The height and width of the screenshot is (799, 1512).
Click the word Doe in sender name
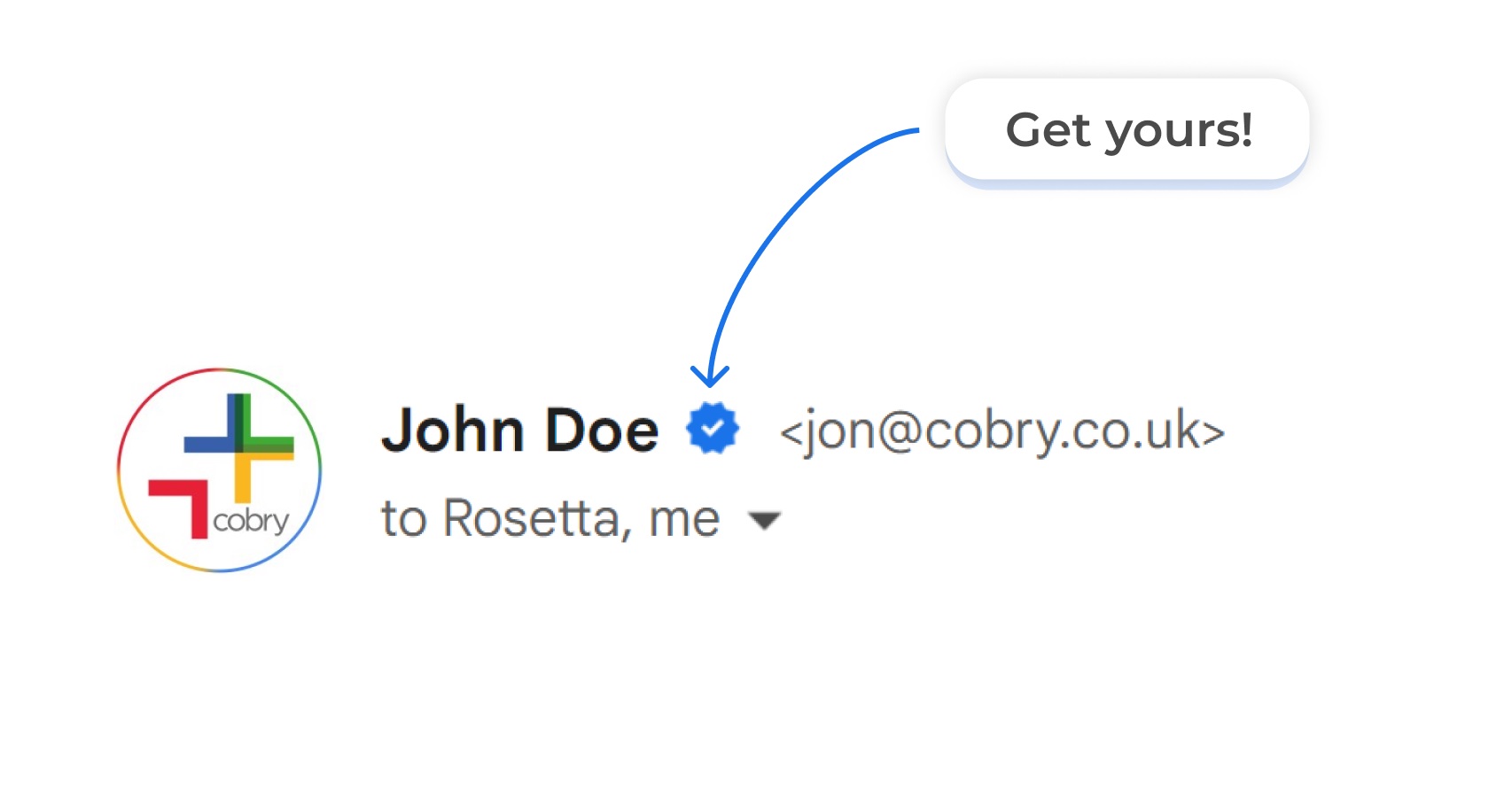pos(603,431)
